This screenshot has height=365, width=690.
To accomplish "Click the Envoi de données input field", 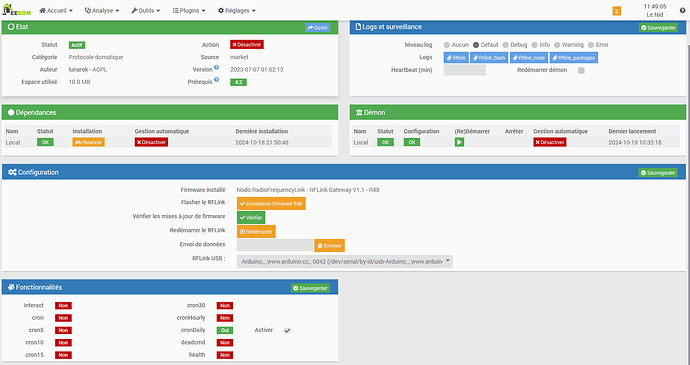I will (275, 245).
